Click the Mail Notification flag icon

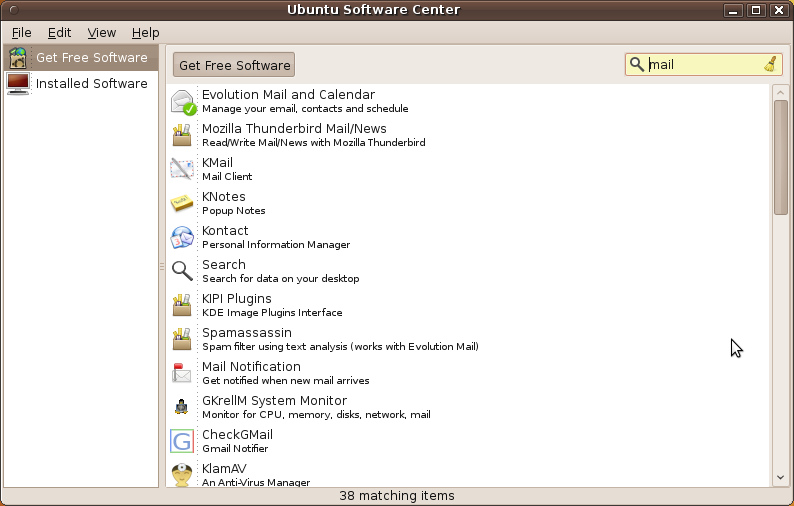[181, 373]
